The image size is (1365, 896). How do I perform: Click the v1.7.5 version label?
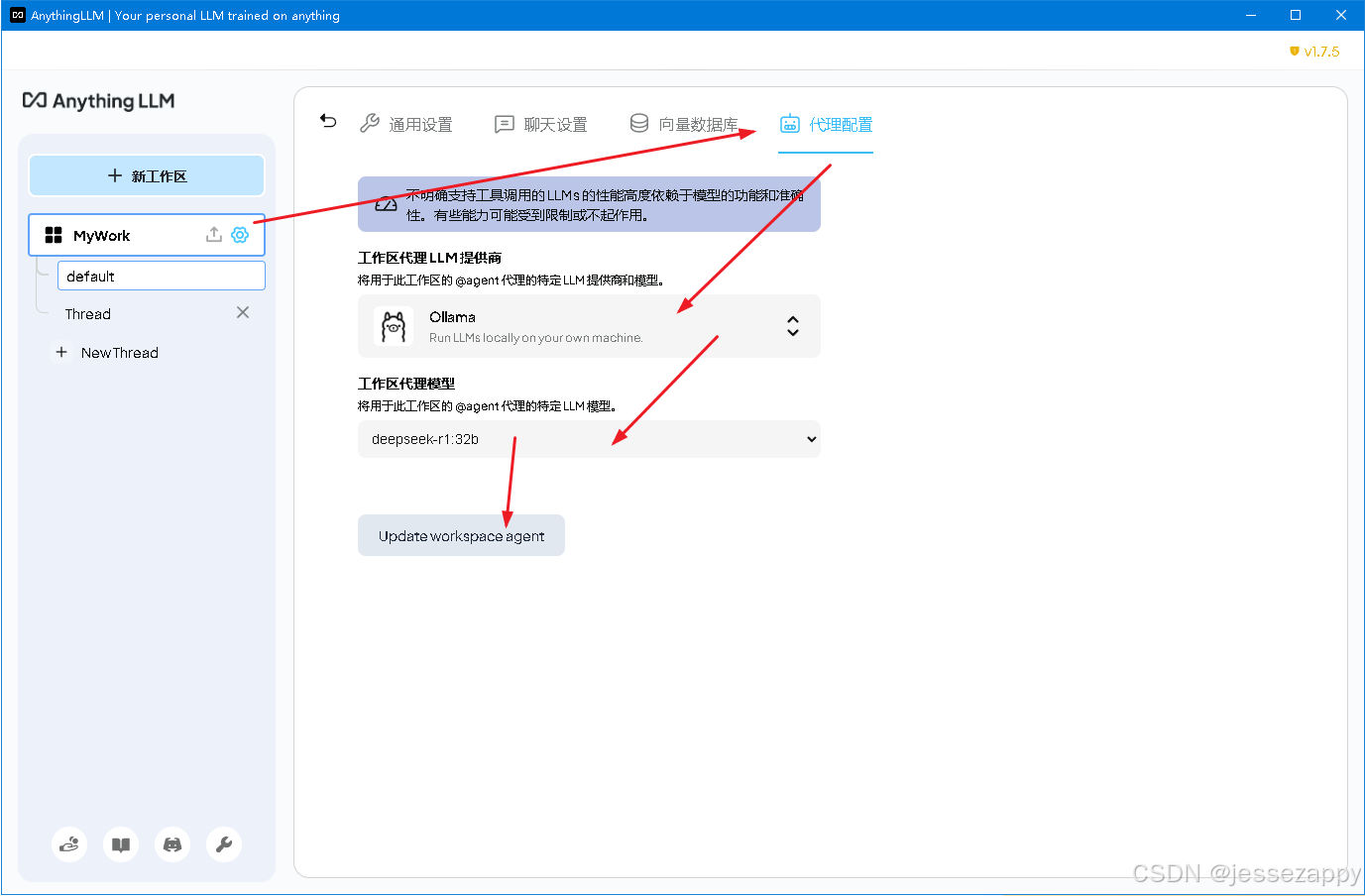[1314, 52]
